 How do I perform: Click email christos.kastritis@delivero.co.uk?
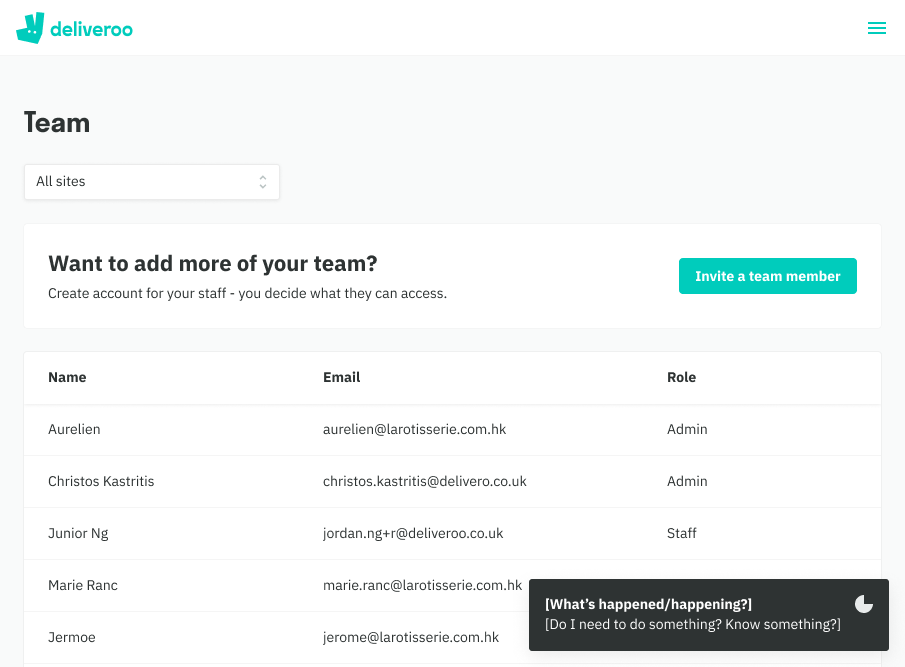coord(424,481)
